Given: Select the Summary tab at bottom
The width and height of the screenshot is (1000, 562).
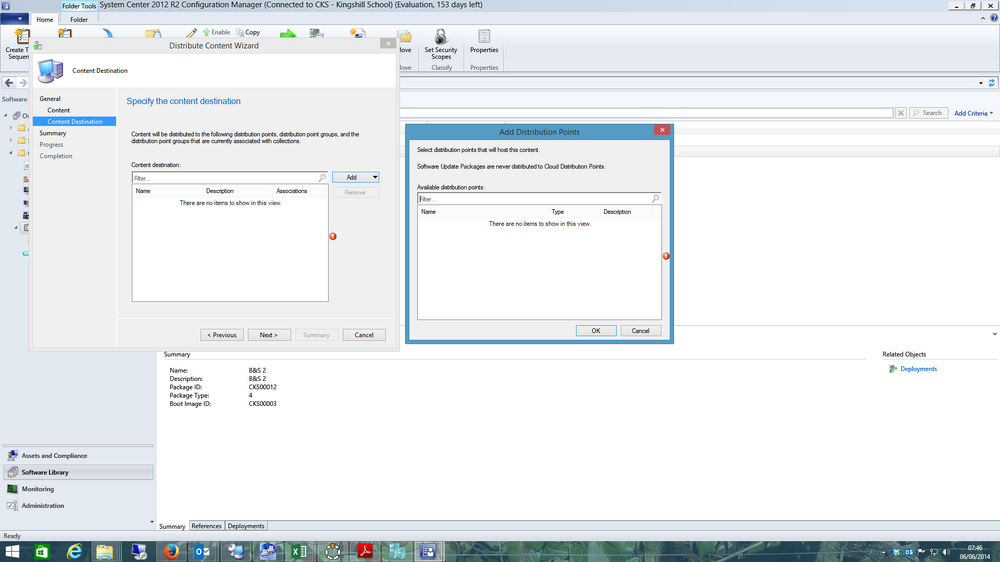Looking at the screenshot, I should [172, 526].
